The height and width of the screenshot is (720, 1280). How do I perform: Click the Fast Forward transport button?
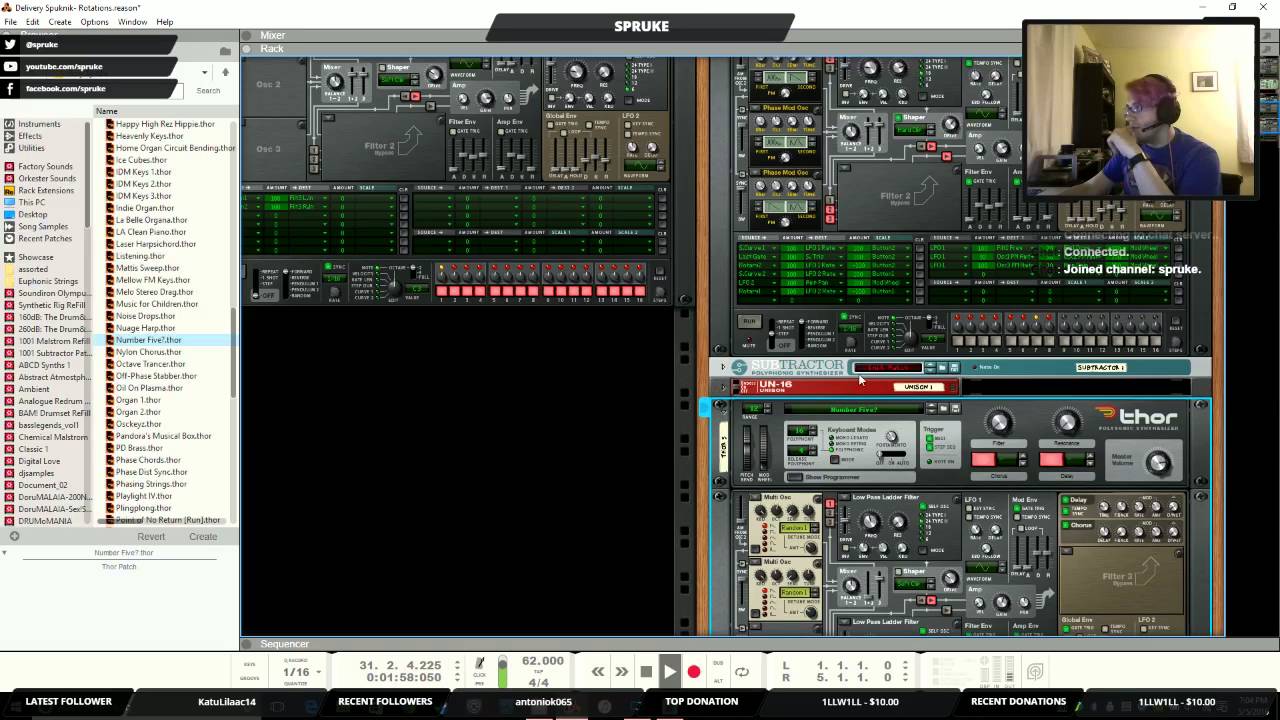point(622,672)
